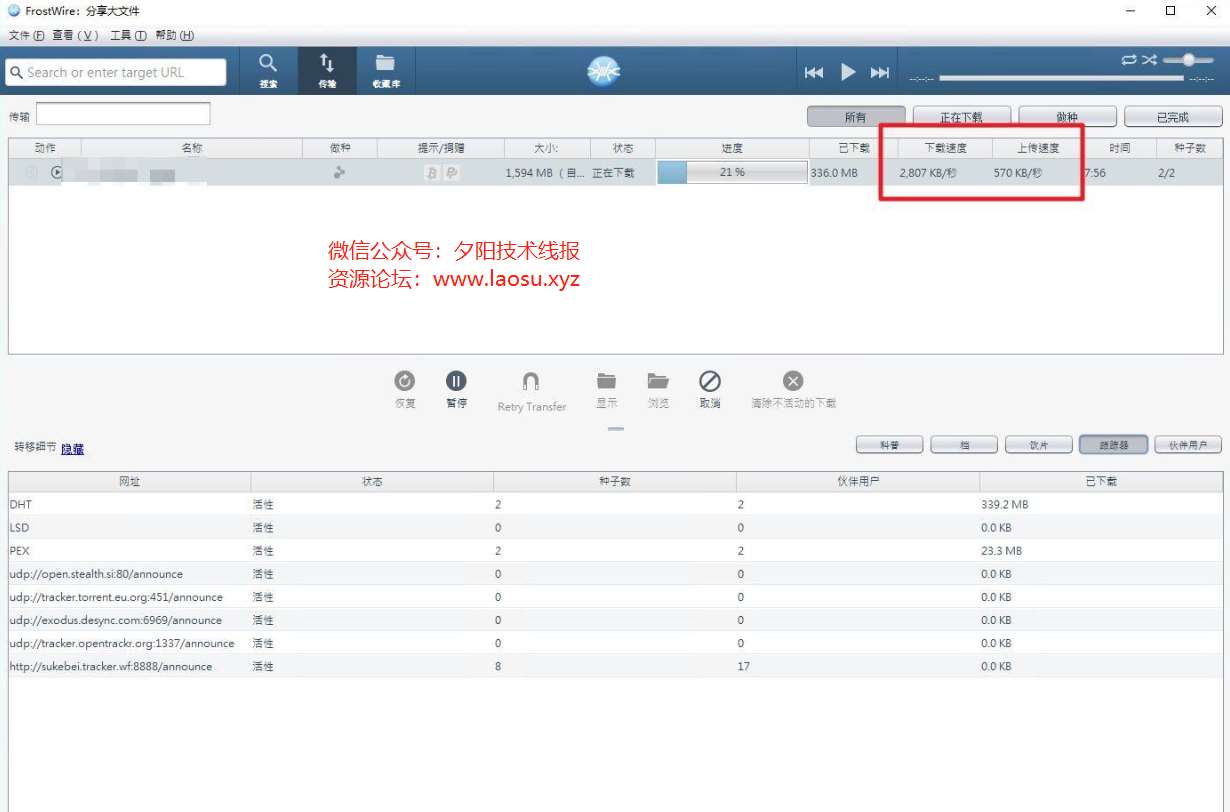Sort transfers by 状态 column header in top table
Screen dimensions: 1230x812
coord(623,148)
